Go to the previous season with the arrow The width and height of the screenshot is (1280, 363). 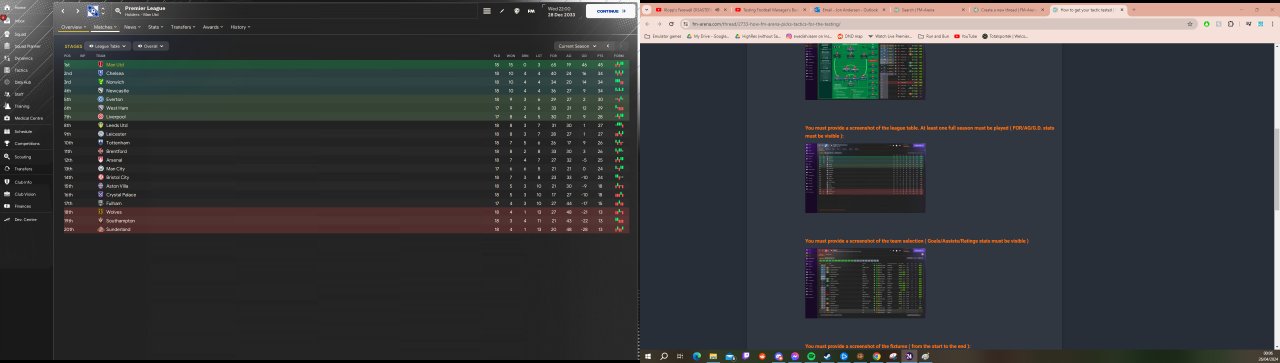(608, 46)
